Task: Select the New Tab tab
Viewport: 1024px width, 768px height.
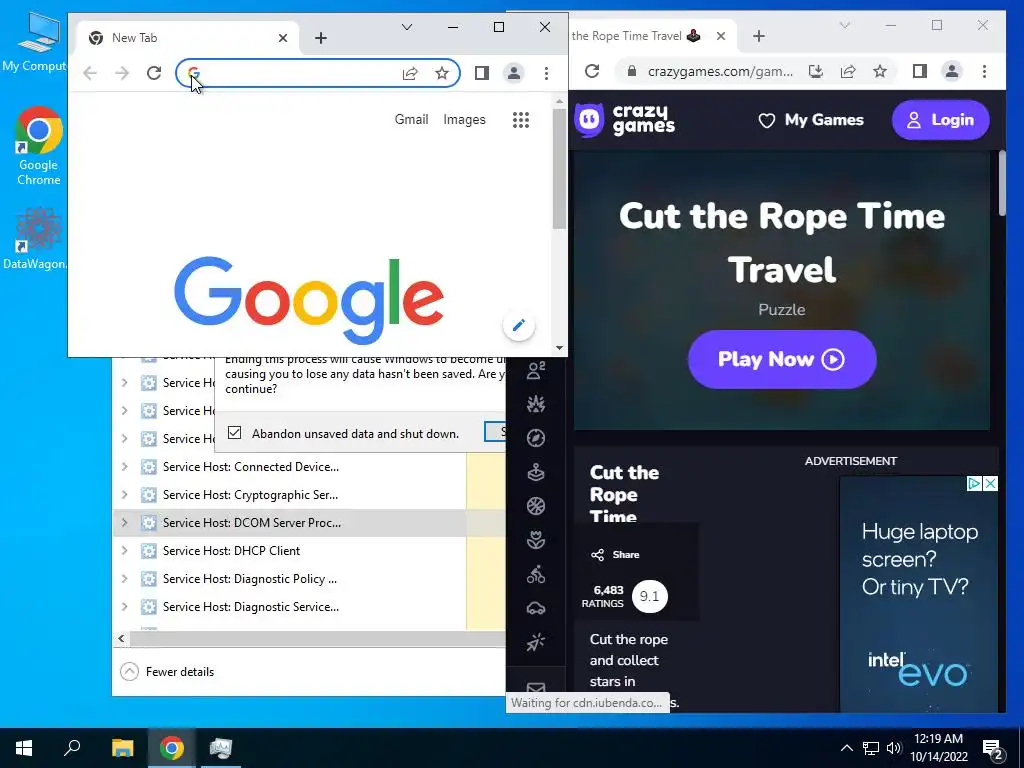Action: click(189, 38)
